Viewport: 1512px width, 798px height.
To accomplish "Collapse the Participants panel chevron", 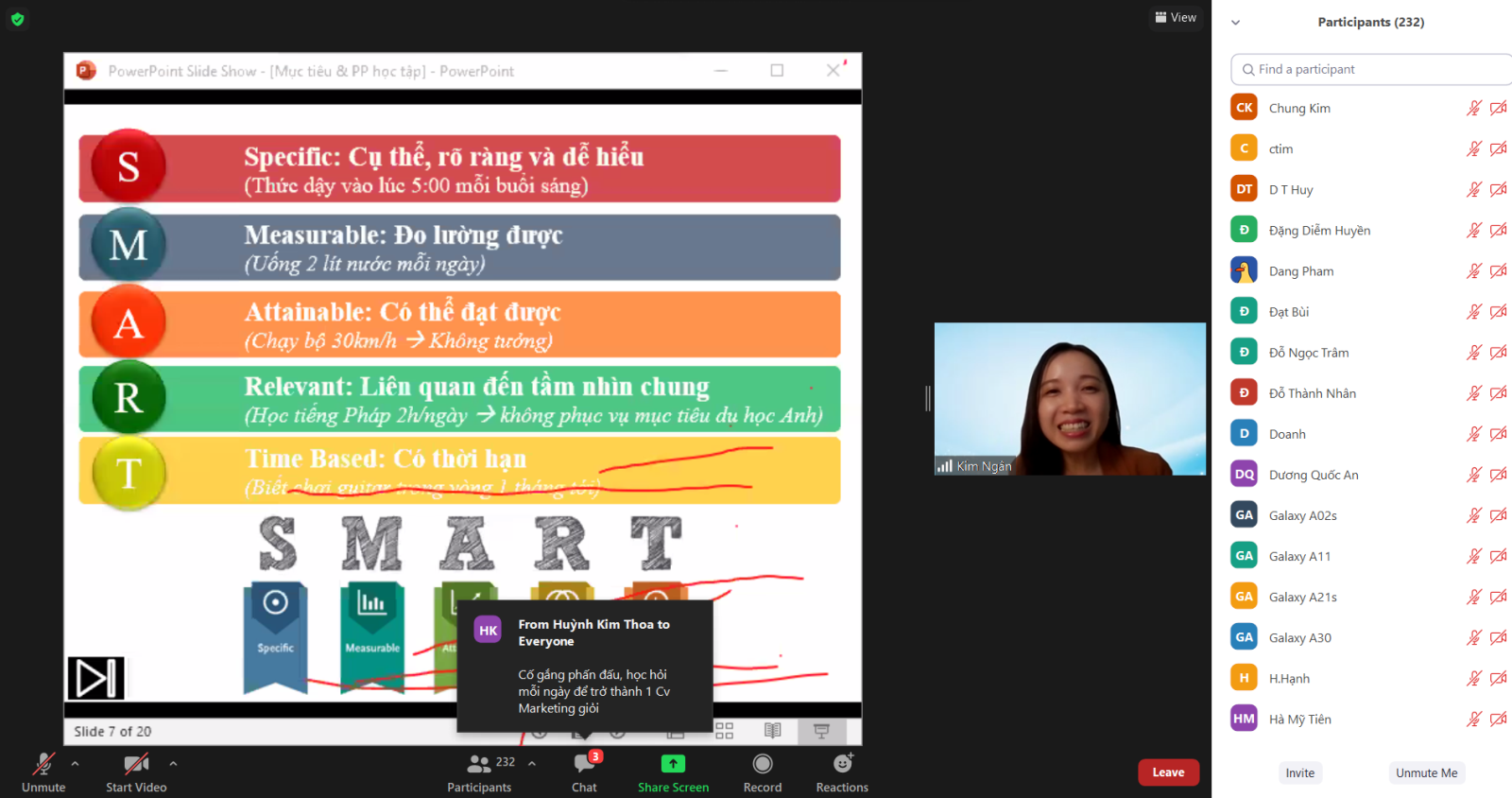I will (x=1235, y=23).
